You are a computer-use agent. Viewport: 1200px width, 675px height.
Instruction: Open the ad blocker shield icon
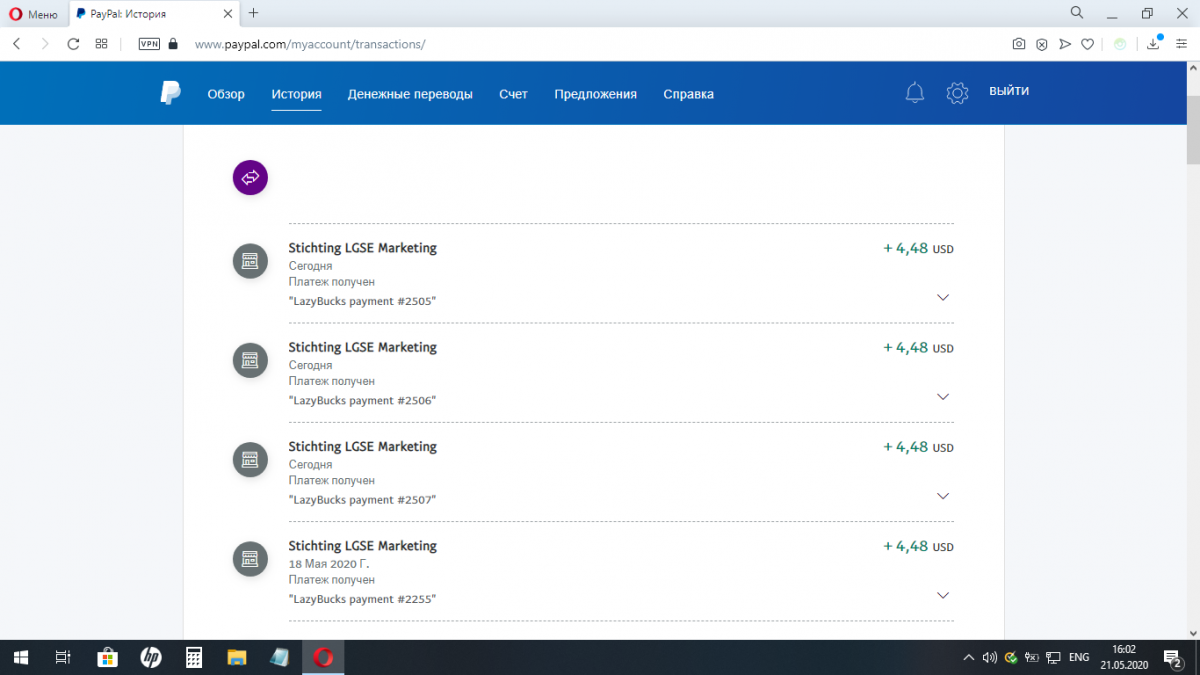click(x=1041, y=44)
